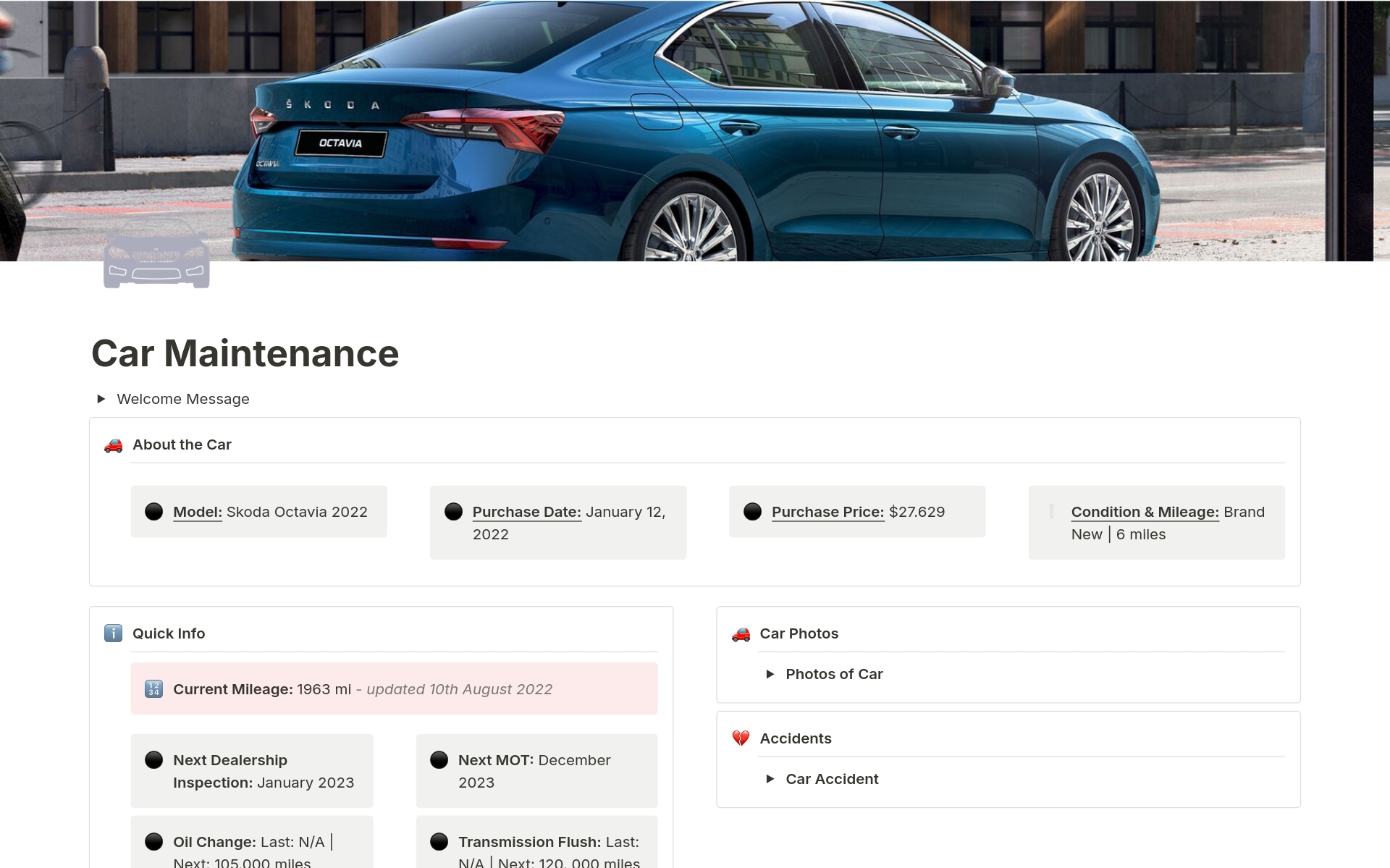Click the gray car page icon
Viewport: 1390px width, 868px height.
point(156,255)
